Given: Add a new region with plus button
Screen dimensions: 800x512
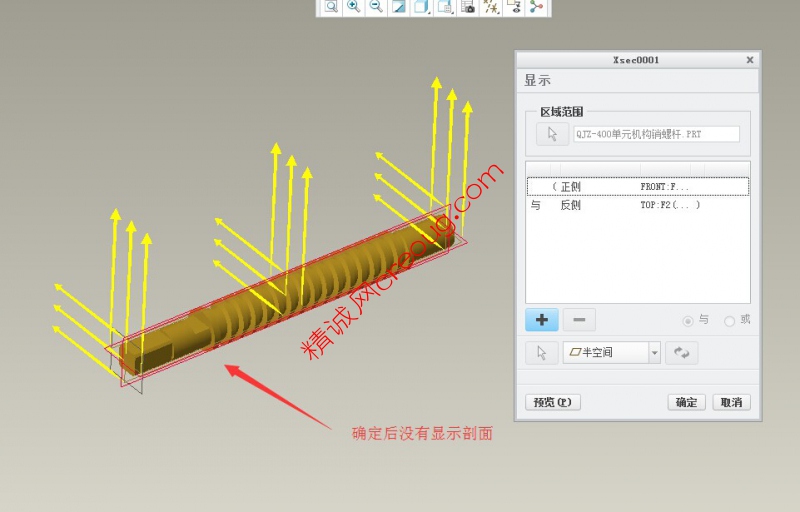Looking at the screenshot, I should coord(542,320).
